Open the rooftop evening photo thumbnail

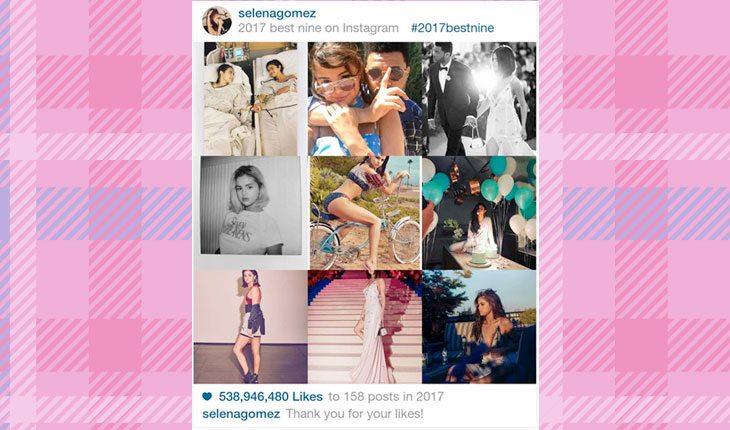click(x=479, y=327)
